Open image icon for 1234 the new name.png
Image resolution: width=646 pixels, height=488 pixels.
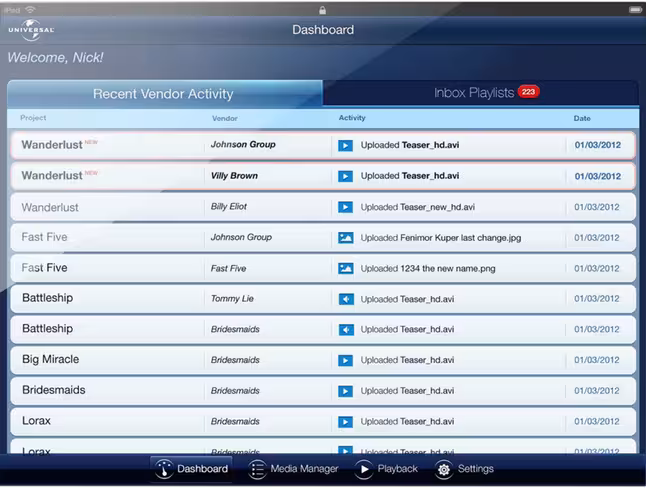(345, 268)
